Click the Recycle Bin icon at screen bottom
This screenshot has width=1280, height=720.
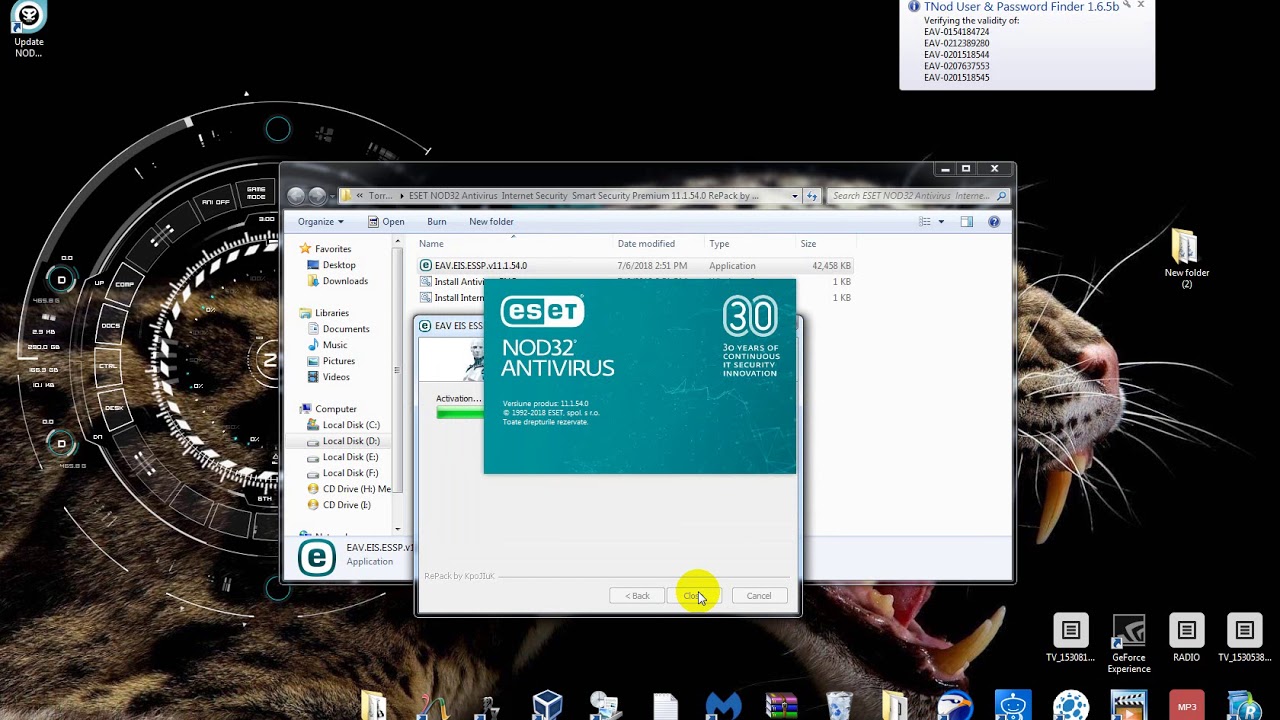pos(839,705)
